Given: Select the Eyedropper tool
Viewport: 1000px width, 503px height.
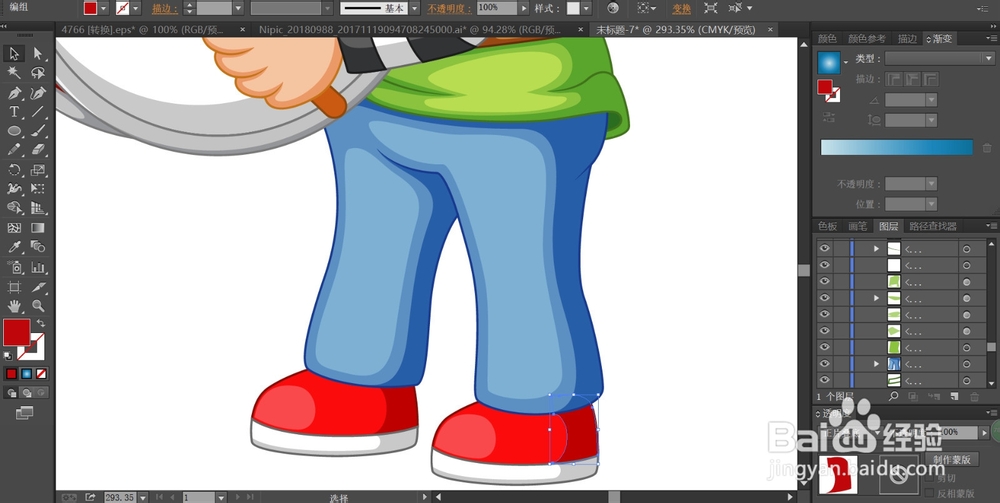Looking at the screenshot, I should 14,247.
